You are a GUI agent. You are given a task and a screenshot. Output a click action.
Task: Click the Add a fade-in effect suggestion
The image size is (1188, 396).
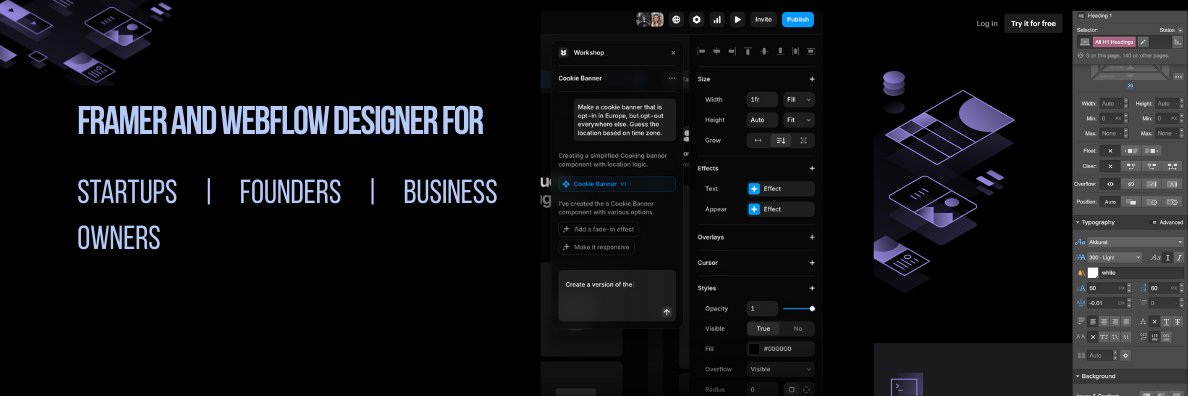(599, 229)
